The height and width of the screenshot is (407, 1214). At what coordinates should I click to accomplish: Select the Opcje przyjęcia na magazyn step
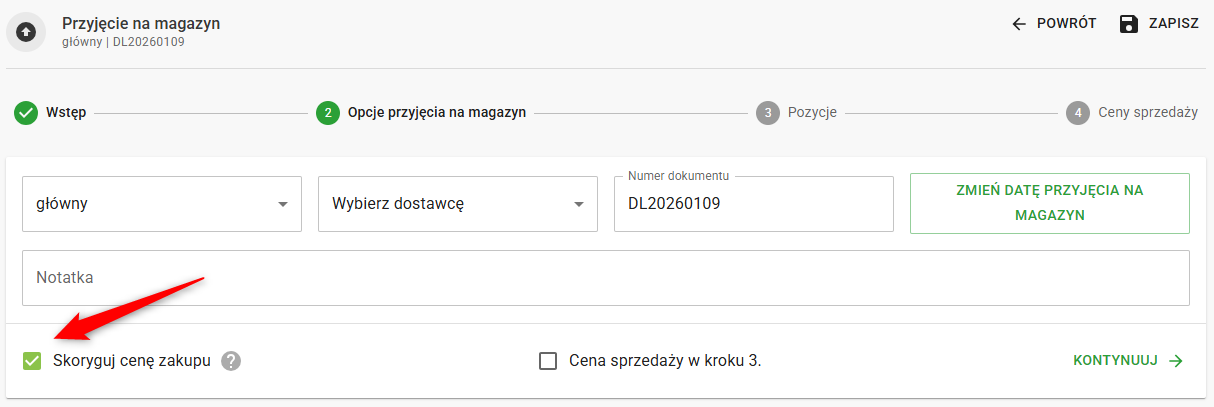(x=436, y=113)
